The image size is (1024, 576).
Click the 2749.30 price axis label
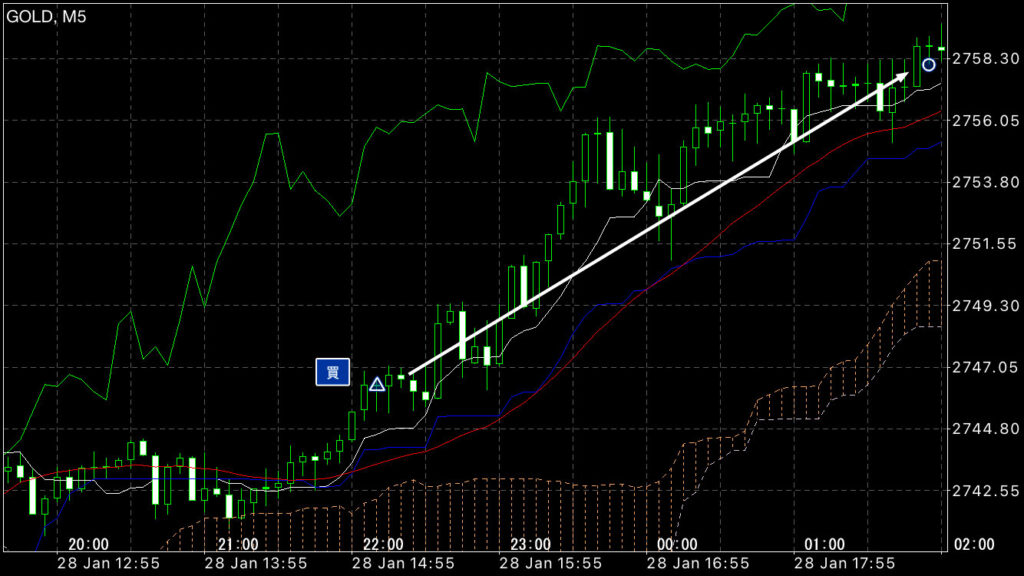tap(986, 306)
